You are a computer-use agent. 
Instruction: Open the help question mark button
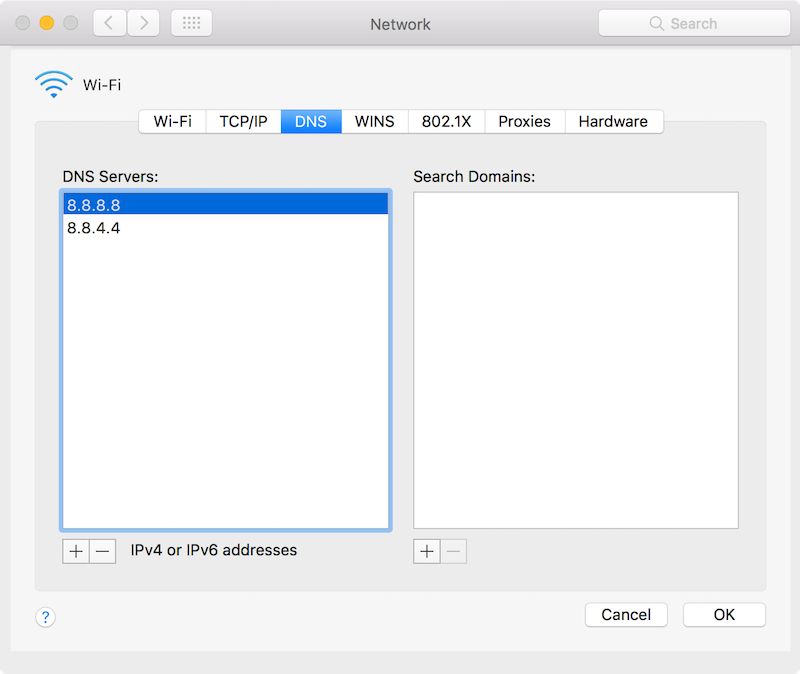46,617
